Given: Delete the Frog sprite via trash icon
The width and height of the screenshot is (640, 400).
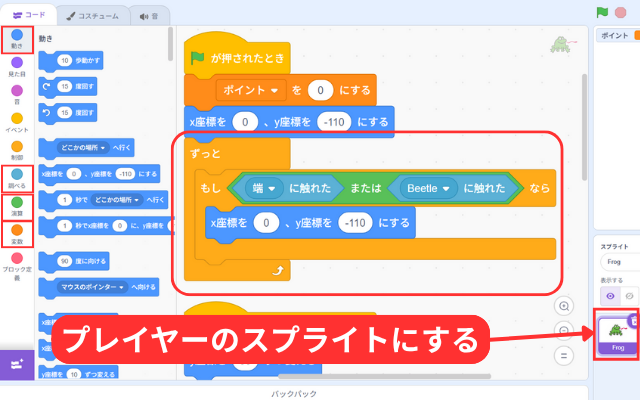Looking at the screenshot, I should pyautogui.click(x=634, y=321).
